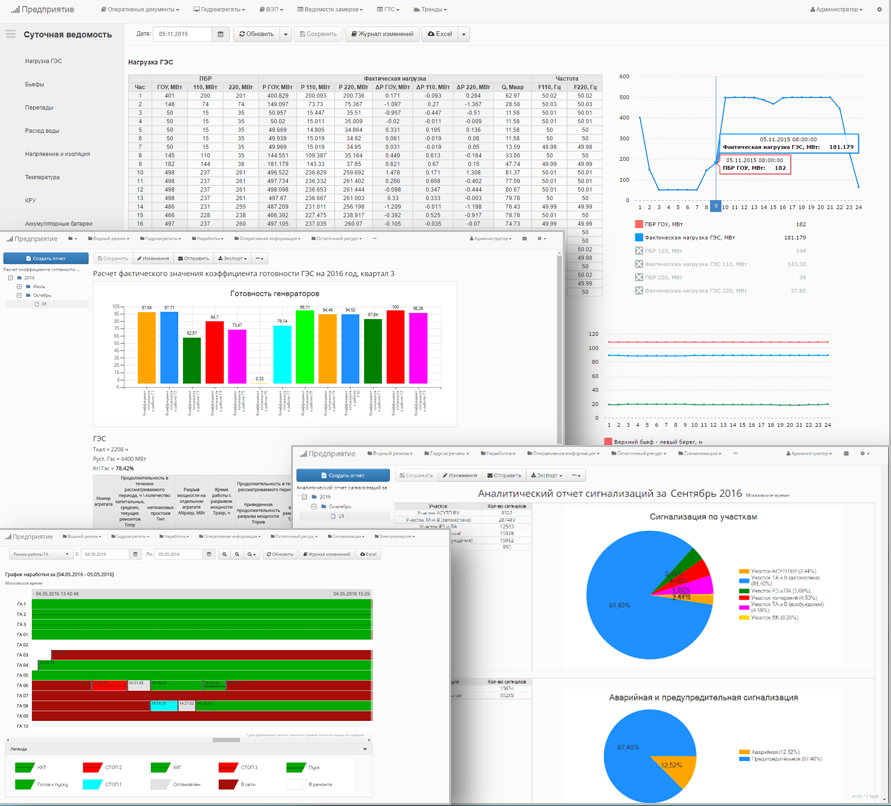Screen dimensions: 891x806
Task: Toggle the Фактическая нагрузка ГЭС 220 series
Action: [639, 291]
